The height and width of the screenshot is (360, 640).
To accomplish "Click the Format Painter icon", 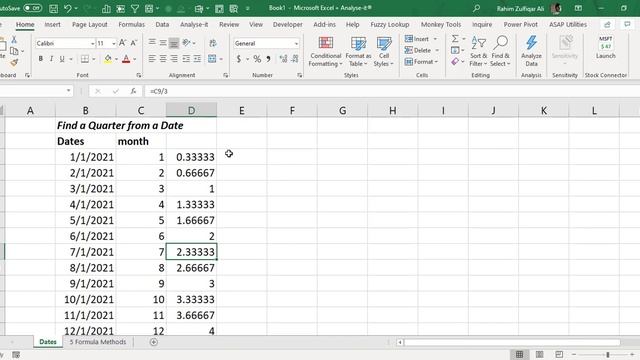I will [14, 62].
